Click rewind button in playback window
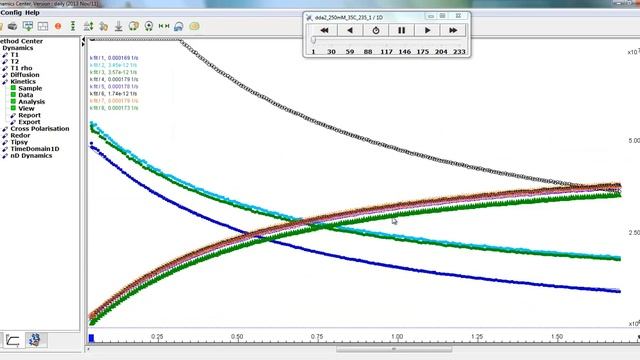 coord(324,30)
